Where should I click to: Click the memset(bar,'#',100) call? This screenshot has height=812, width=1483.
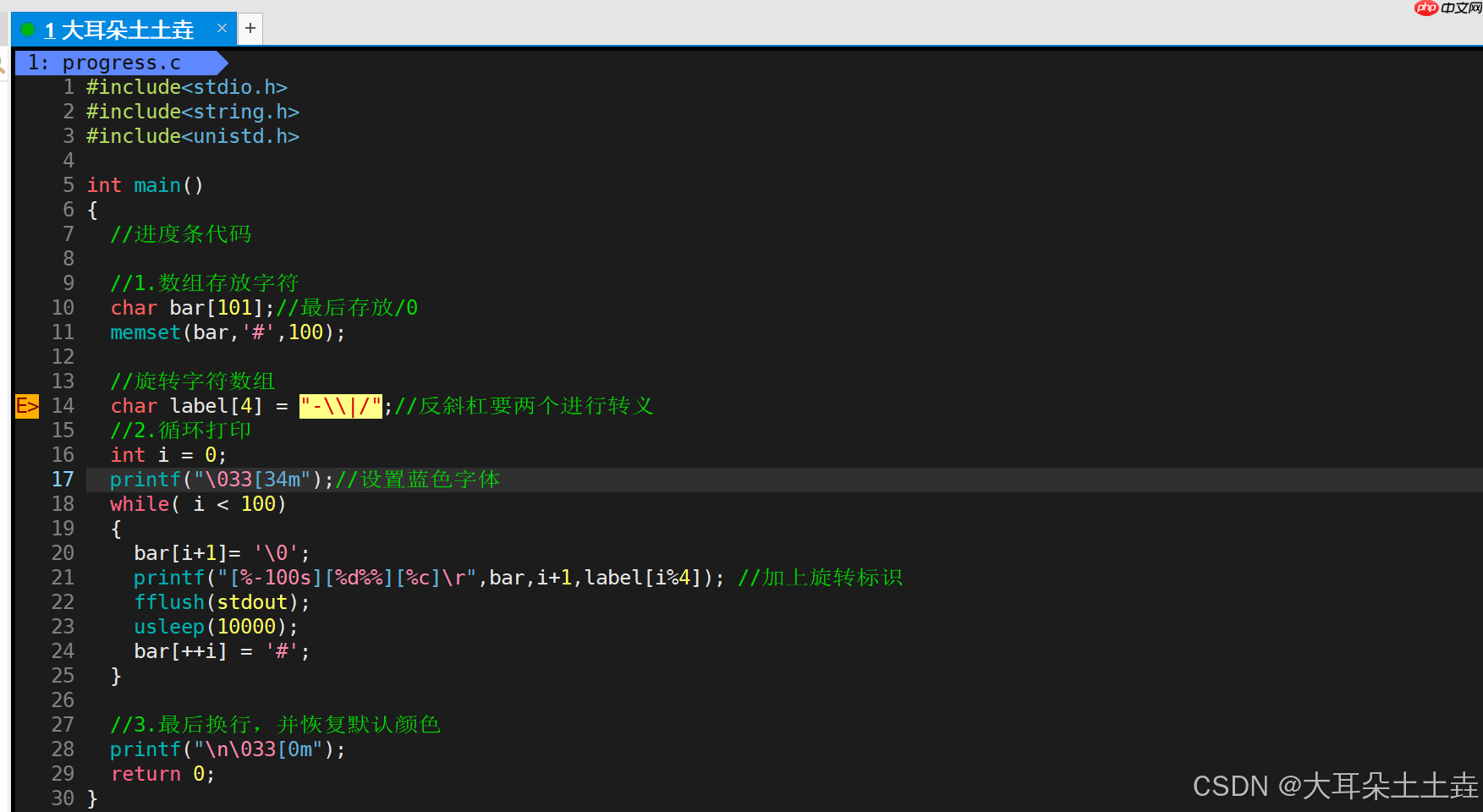[226, 332]
